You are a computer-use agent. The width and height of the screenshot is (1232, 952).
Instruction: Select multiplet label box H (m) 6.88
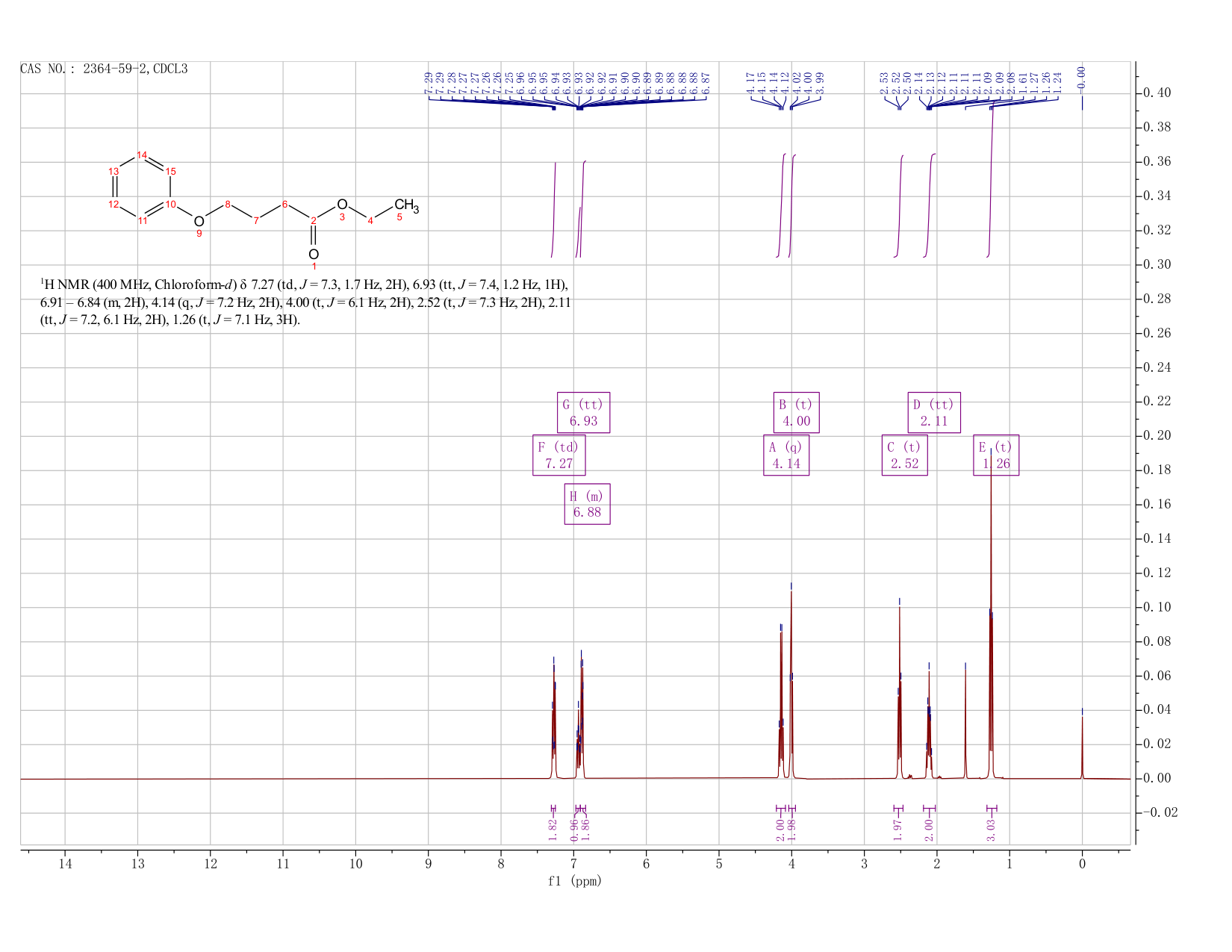pos(587,504)
